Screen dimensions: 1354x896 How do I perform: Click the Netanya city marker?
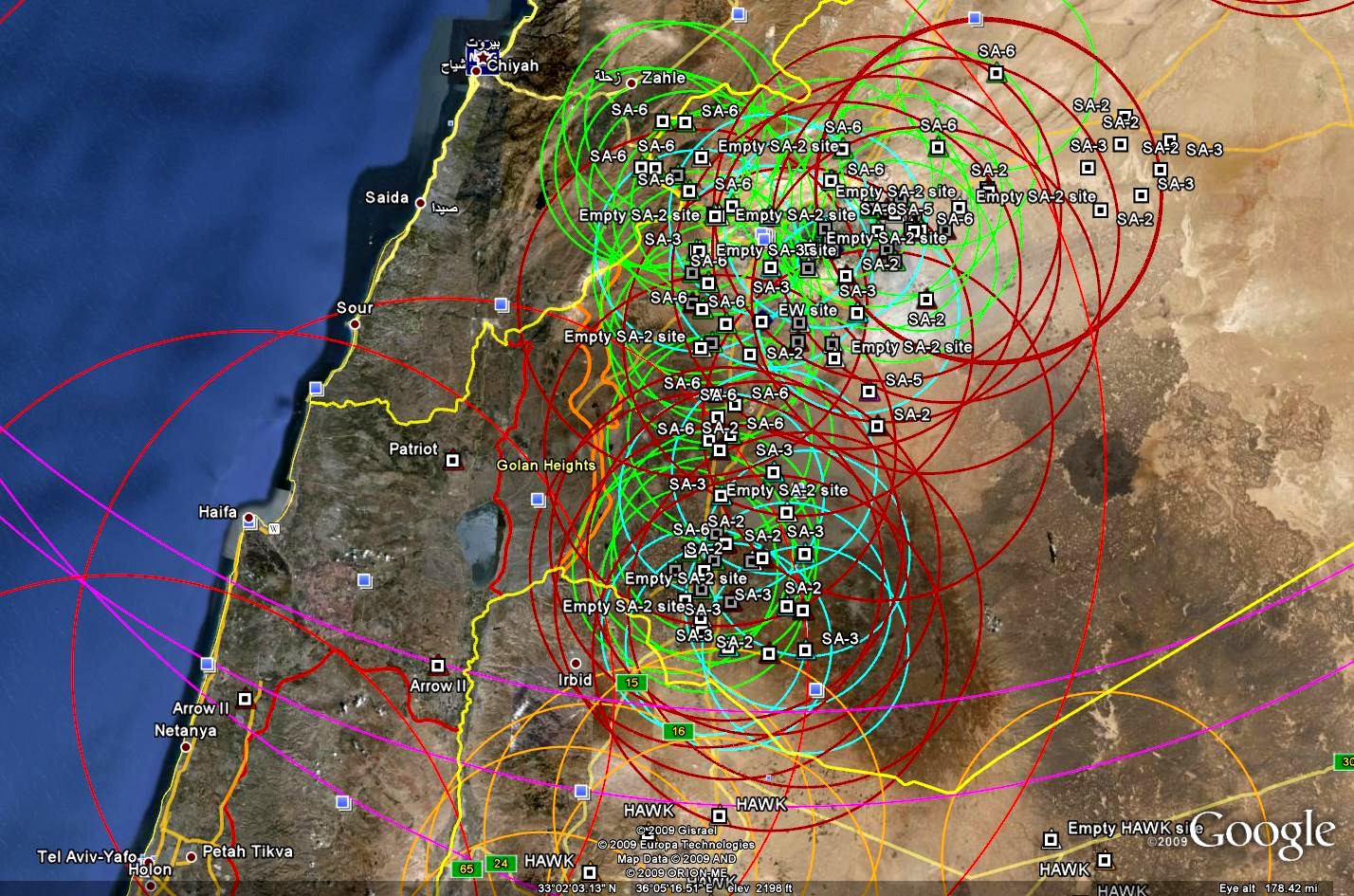tap(185, 747)
